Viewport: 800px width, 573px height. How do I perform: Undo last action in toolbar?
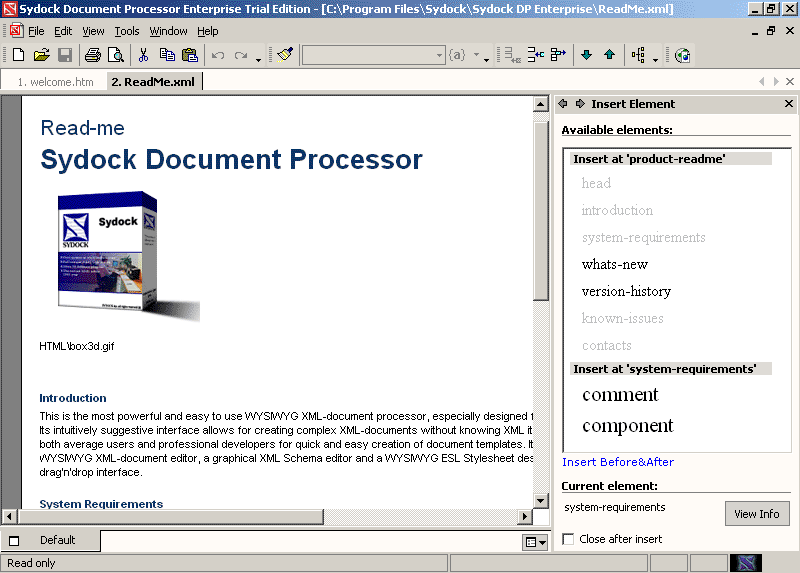coord(218,55)
